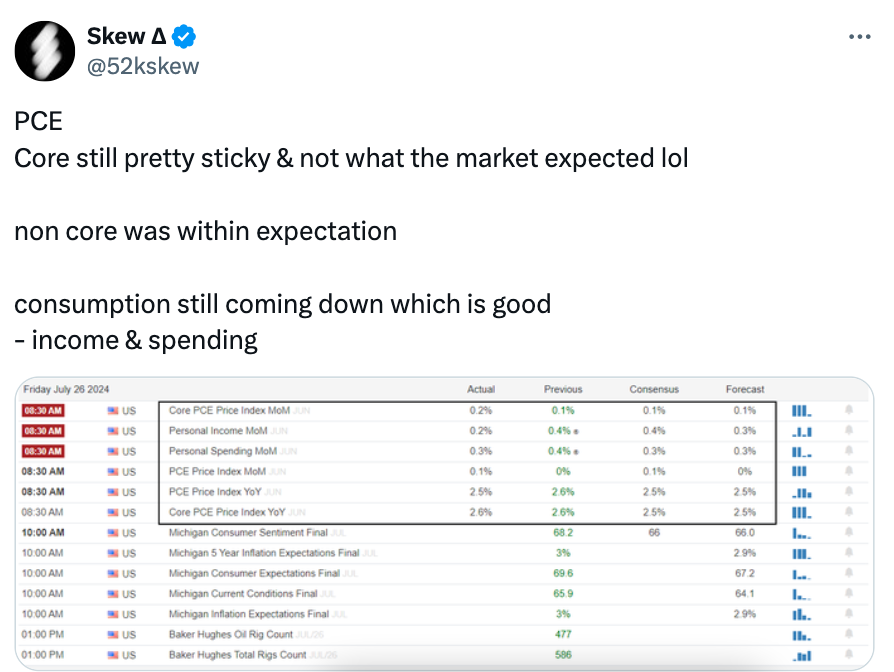Open Baker Hughes Oil Rig Count event
Image resolution: width=894 pixels, height=672 pixels.
coord(230,634)
